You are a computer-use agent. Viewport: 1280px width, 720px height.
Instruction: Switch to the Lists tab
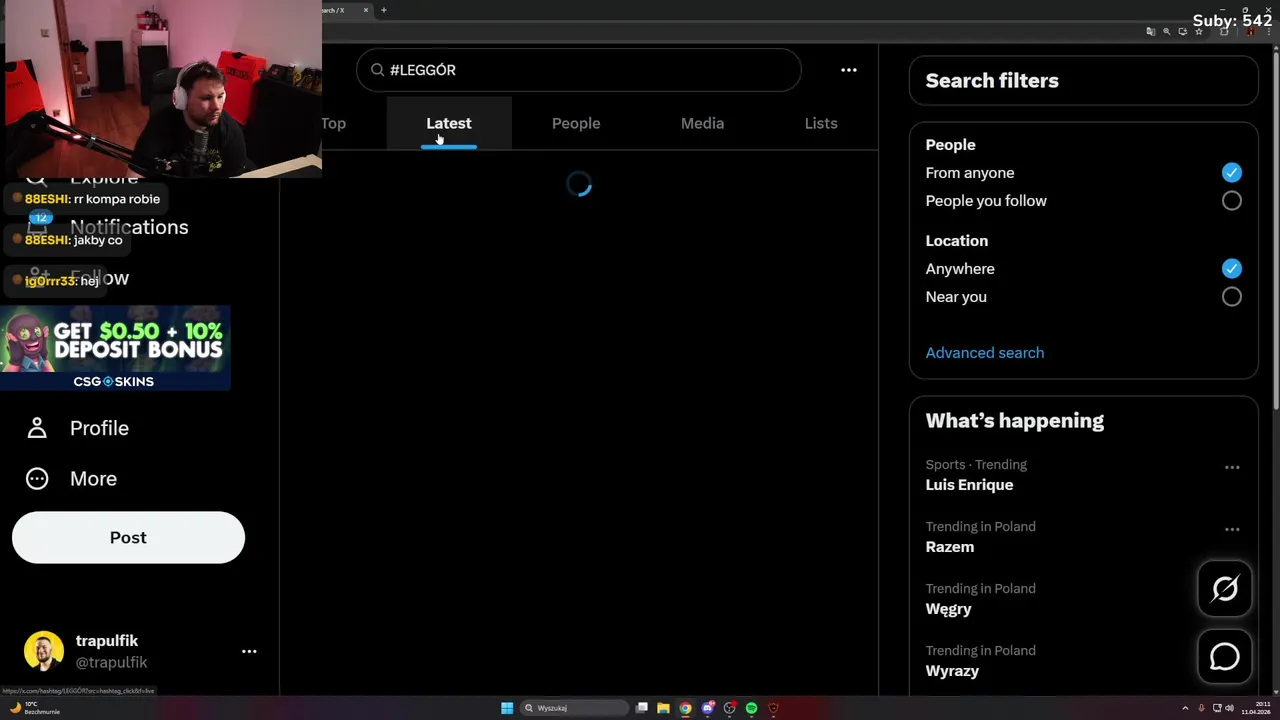pyautogui.click(x=821, y=123)
